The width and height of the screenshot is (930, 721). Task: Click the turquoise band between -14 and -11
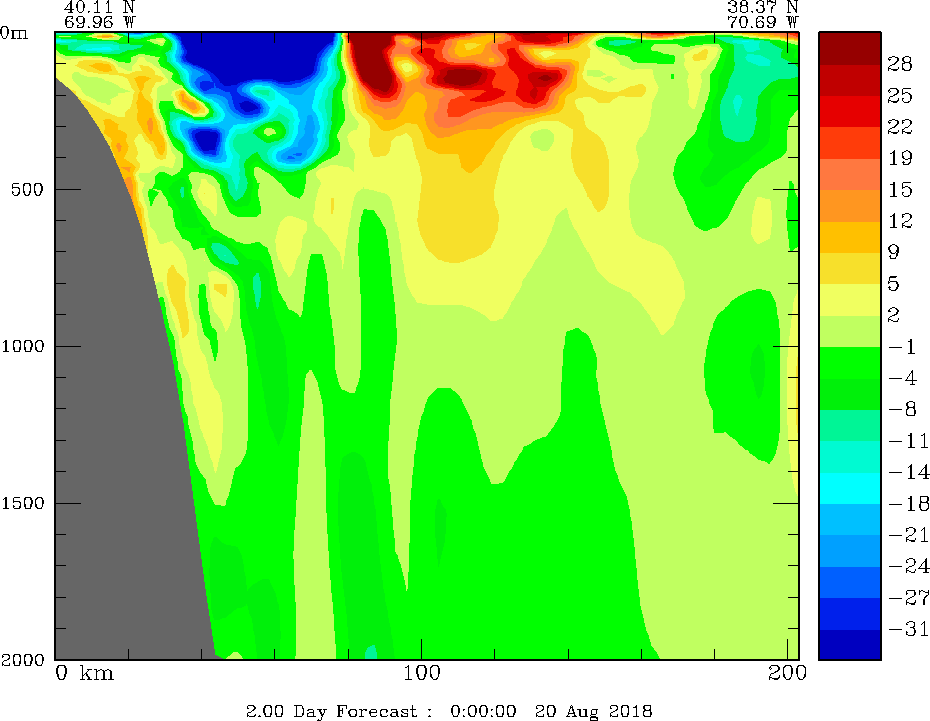850,456
